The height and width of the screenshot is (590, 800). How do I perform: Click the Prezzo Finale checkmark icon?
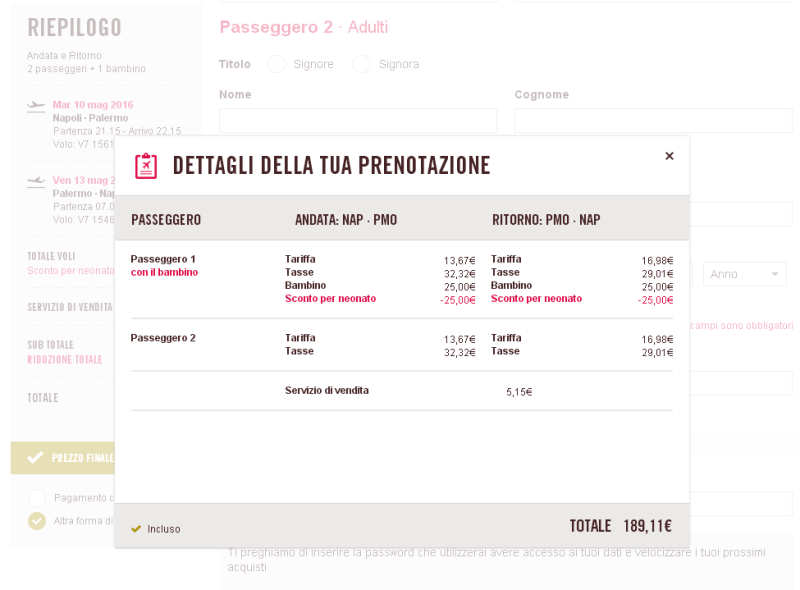pos(35,457)
